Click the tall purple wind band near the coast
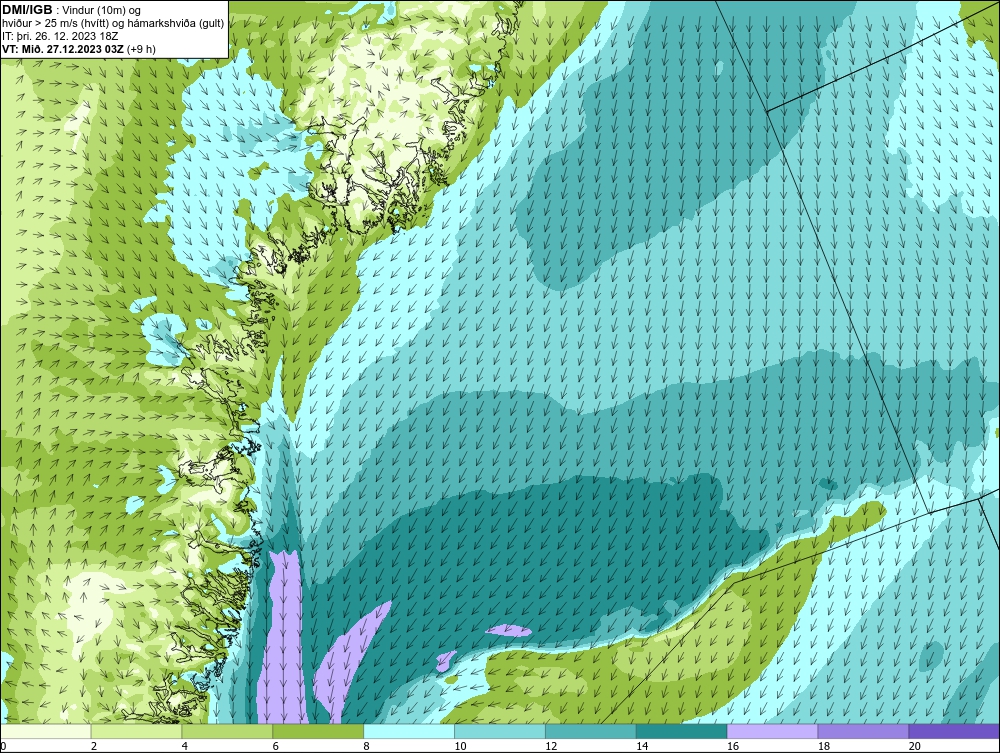The width and height of the screenshot is (1000, 753). point(282,638)
